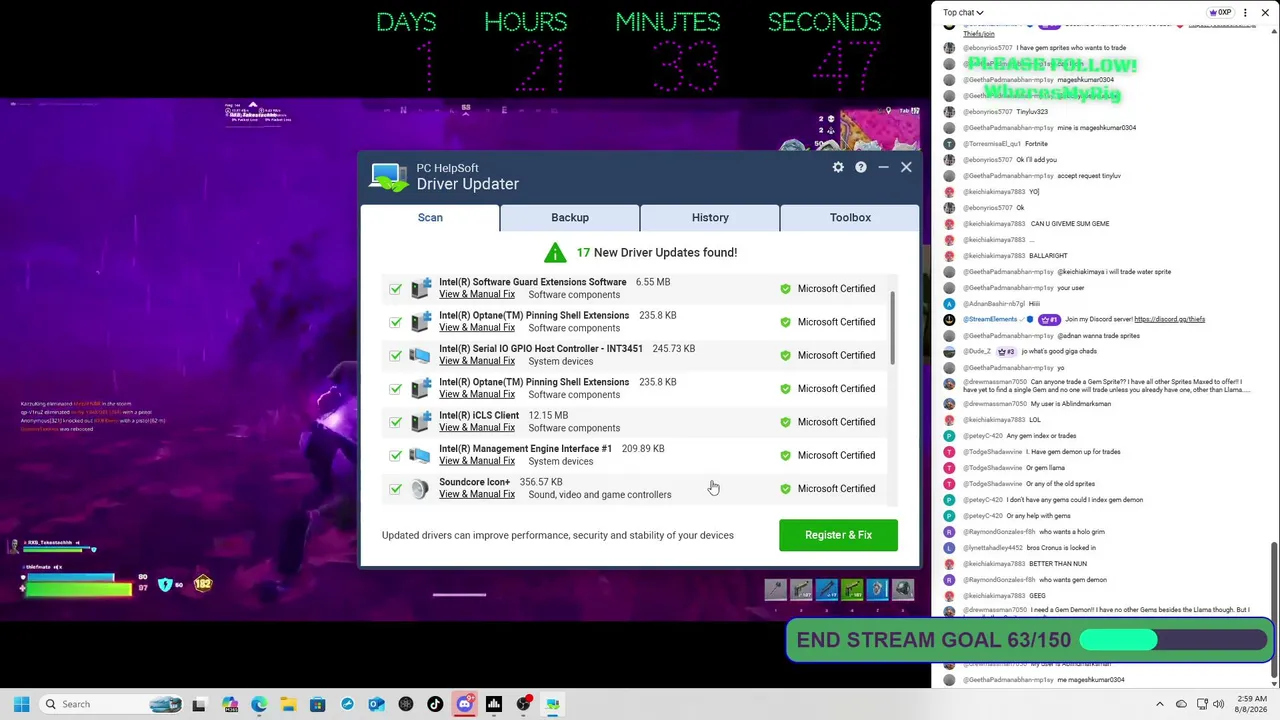Uncheck first Optane Pinning Shell Extensions driver
Screen dimensions: 1280x720
click(x=396, y=322)
